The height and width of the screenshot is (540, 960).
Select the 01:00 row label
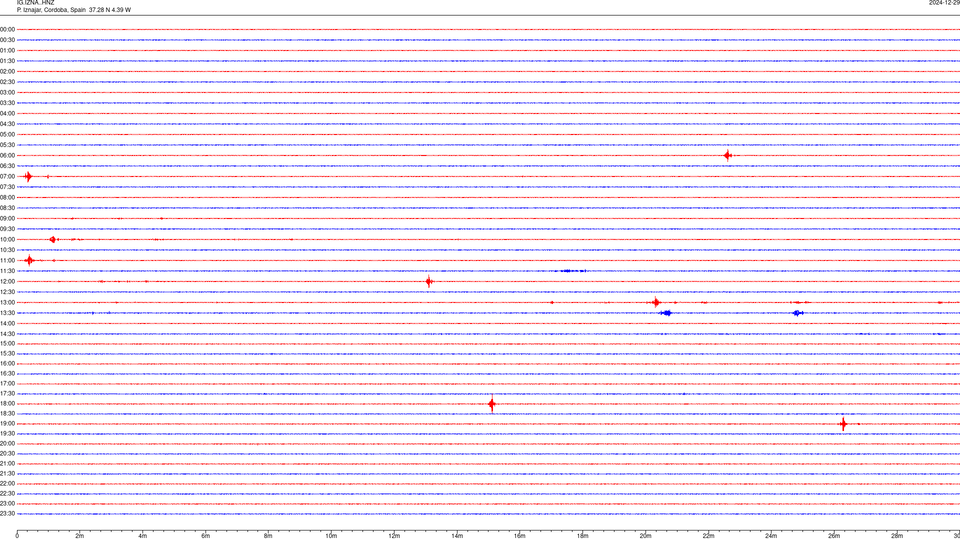pyautogui.click(x=7, y=50)
